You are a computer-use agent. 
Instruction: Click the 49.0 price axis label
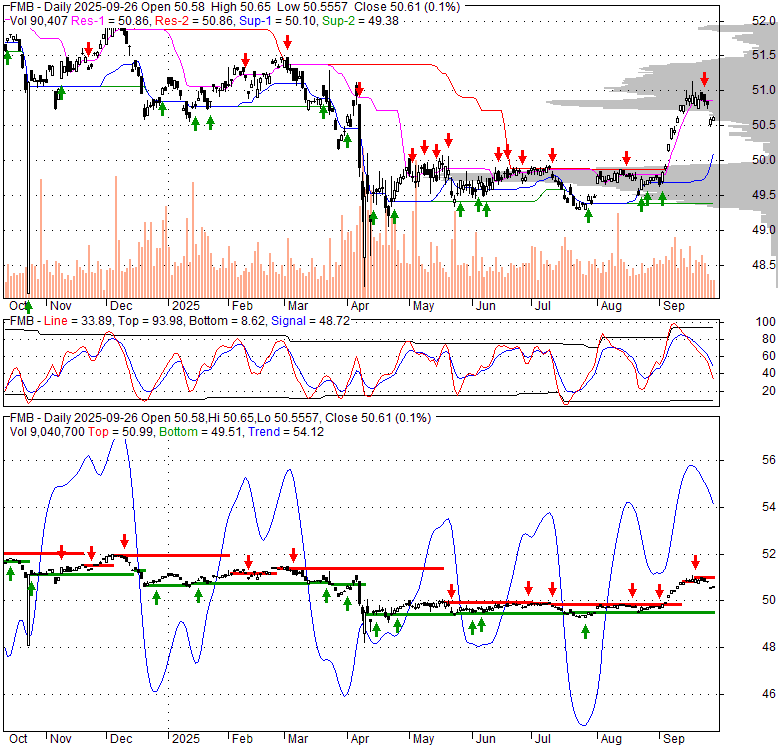coord(764,230)
